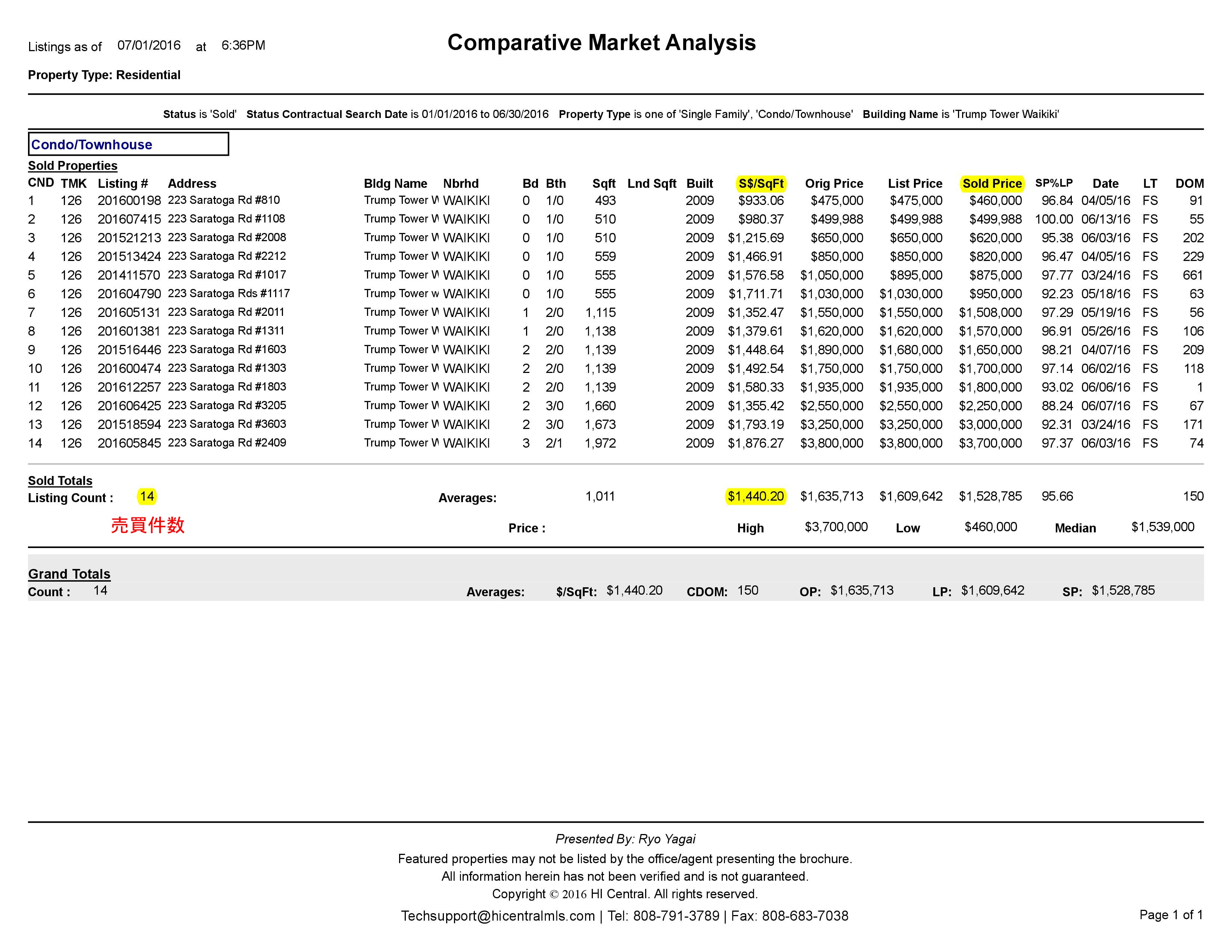Click the Sold Totals heading
1232x952 pixels.
pyautogui.click(x=60, y=480)
